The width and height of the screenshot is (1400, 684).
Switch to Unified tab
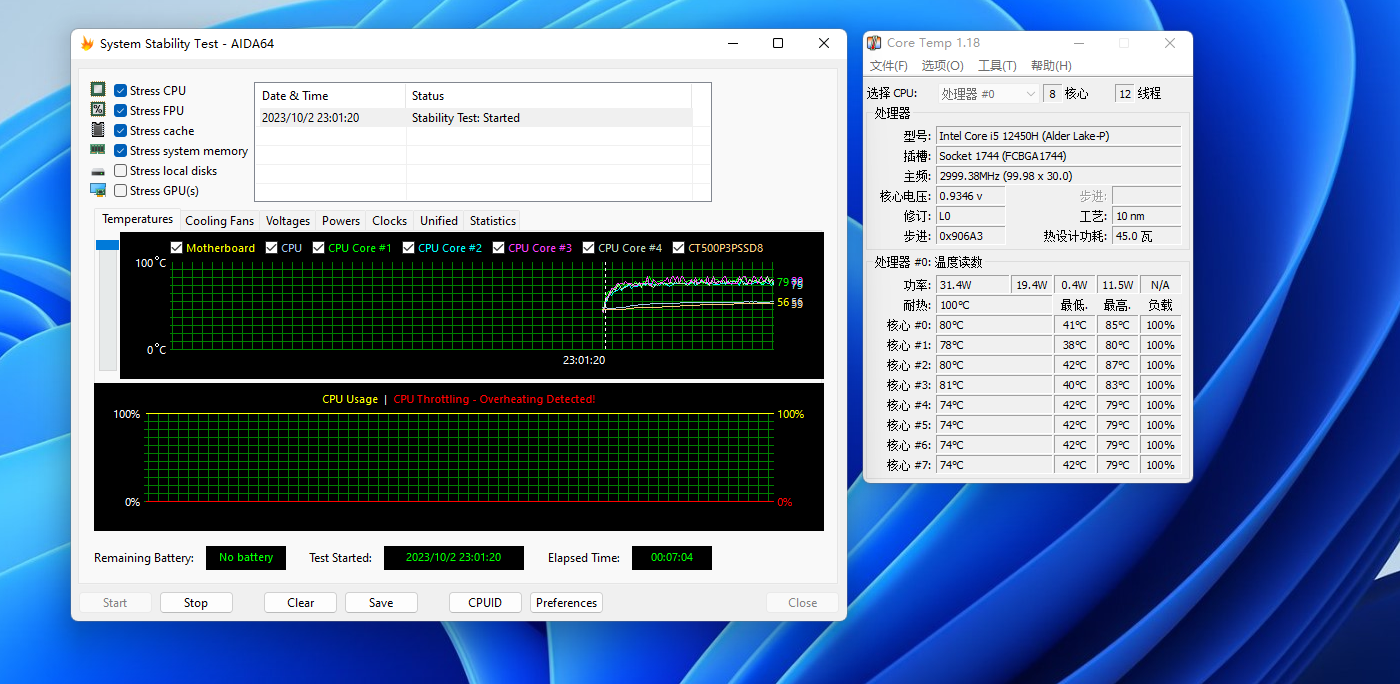pyautogui.click(x=439, y=221)
